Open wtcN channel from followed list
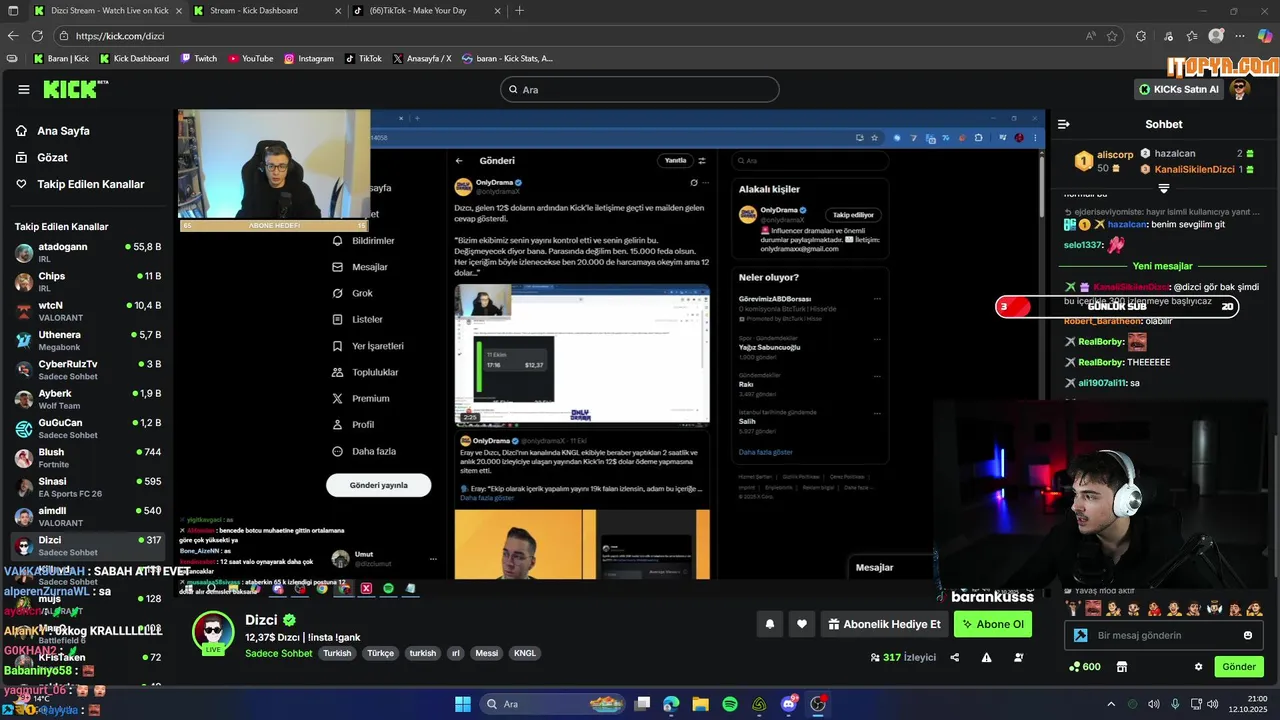Screen dimensions: 1280x720 point(88,311)
